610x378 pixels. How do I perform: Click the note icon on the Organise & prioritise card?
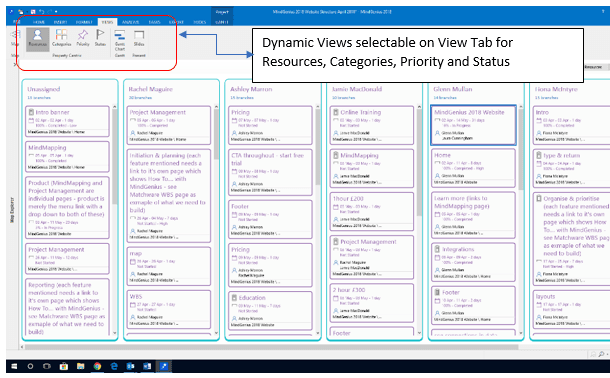(x=539, y=199)
